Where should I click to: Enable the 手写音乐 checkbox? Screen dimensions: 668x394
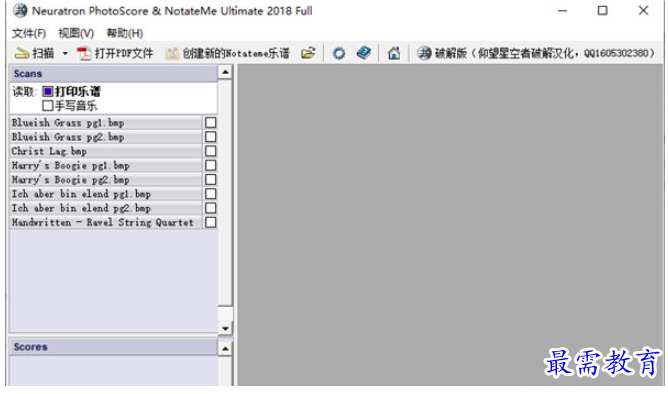48,106
